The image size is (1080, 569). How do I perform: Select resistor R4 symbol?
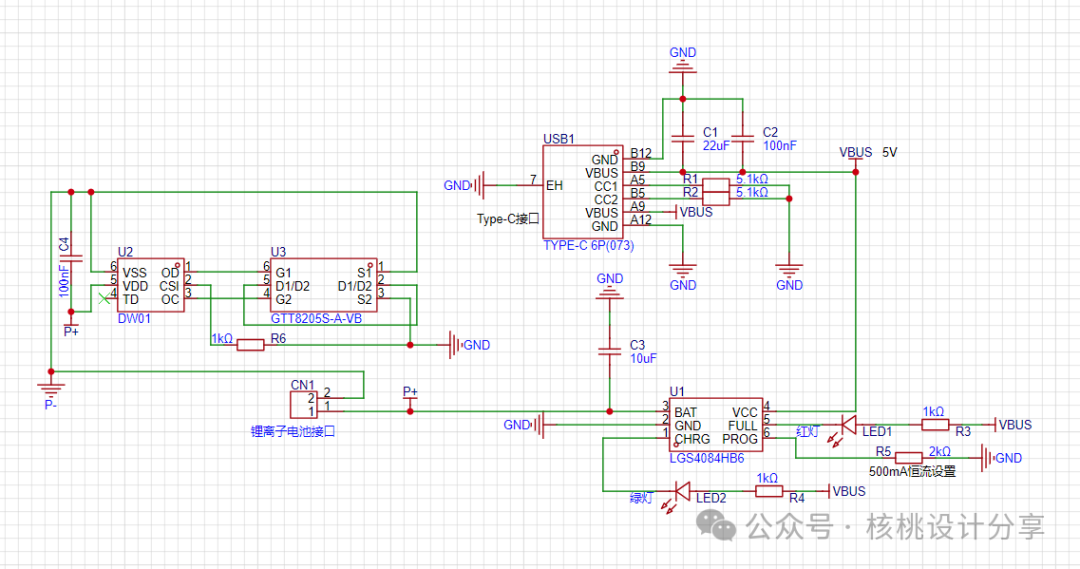click(769, 491)
